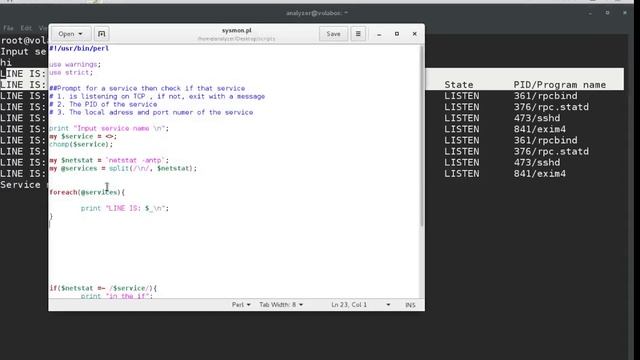
Task: Close the terminal window
Action: 624,13
